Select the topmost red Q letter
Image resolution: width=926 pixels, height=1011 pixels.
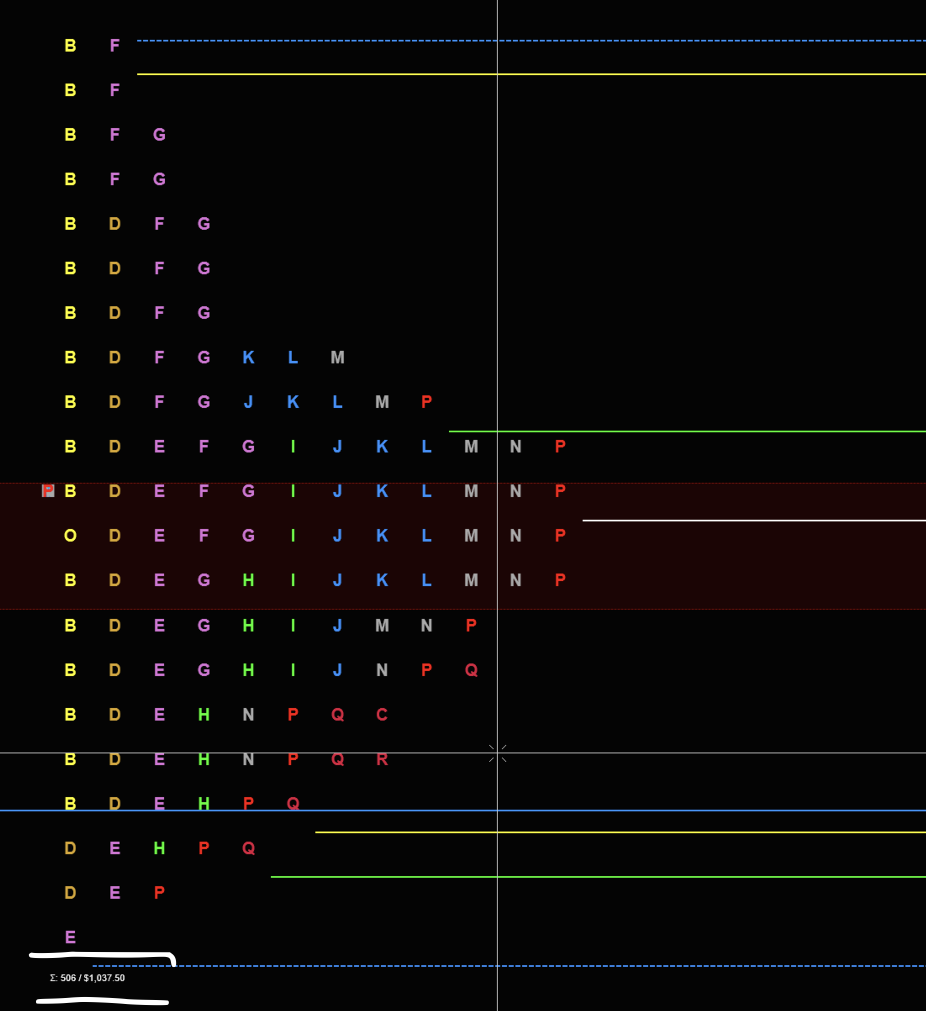471,670
